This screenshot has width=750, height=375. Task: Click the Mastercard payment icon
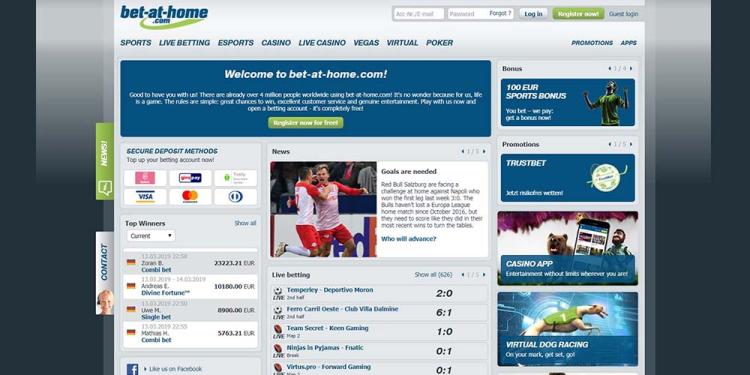tap(190, 197)
